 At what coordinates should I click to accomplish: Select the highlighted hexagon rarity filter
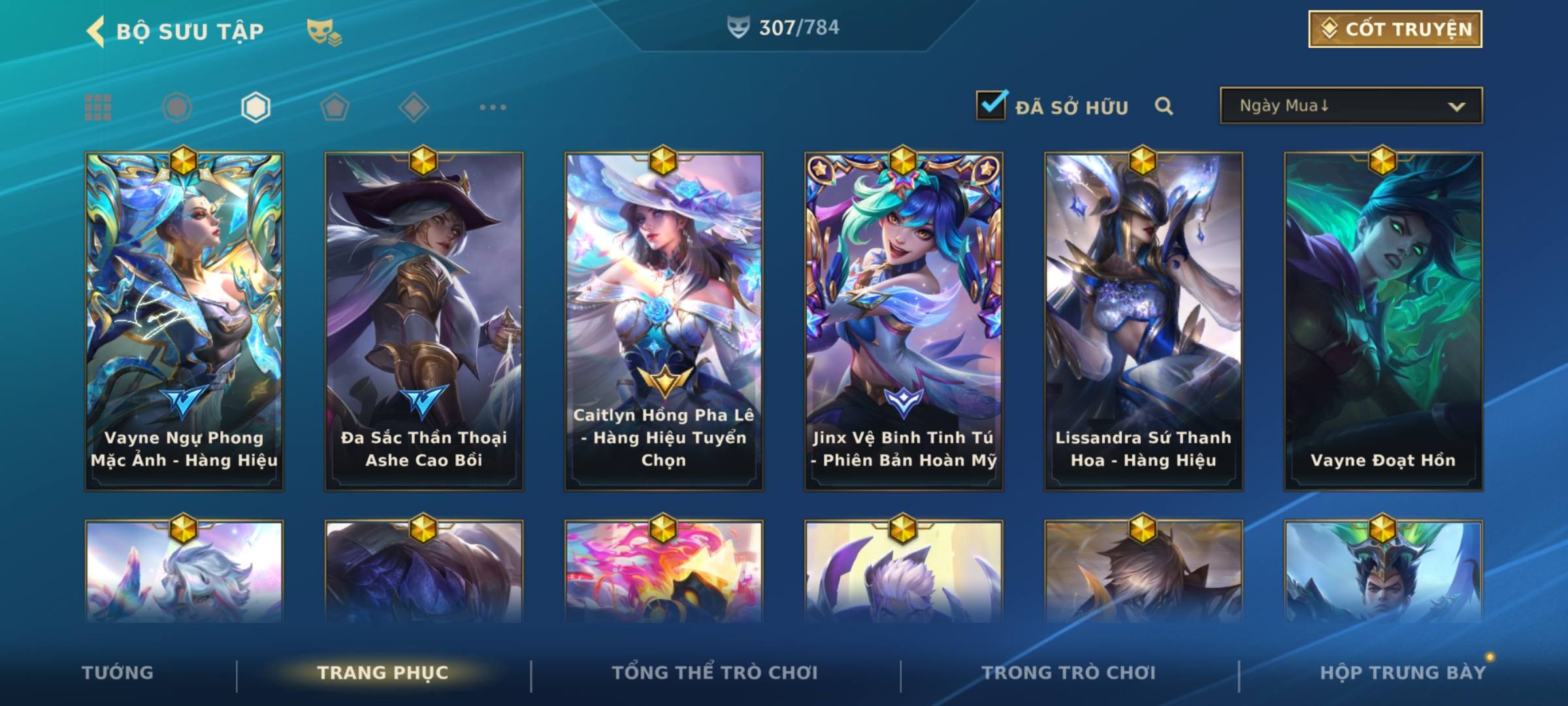[255, 107]
